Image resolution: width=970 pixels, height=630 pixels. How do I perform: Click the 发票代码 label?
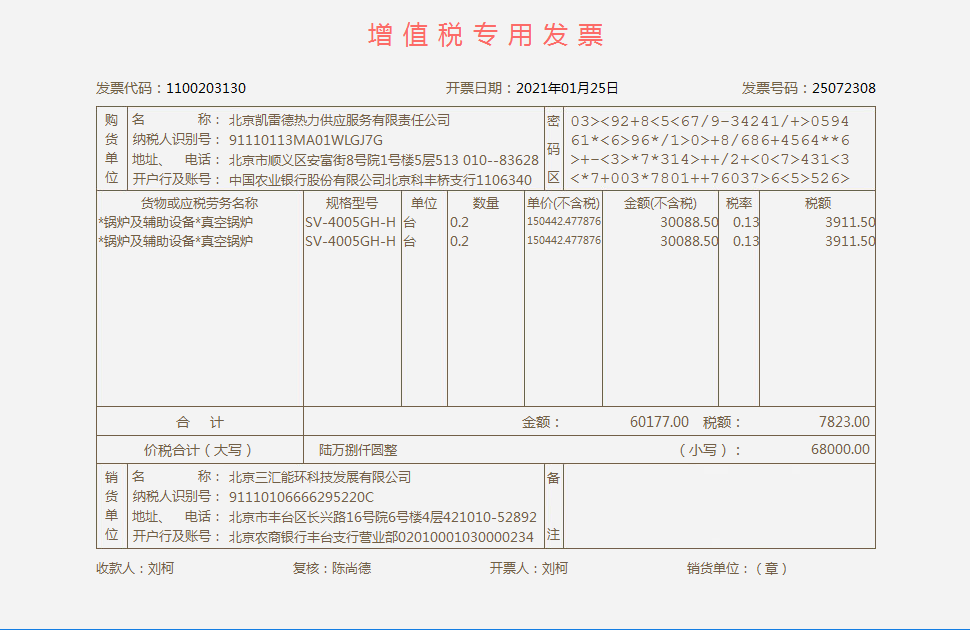[x=124, y=88]
